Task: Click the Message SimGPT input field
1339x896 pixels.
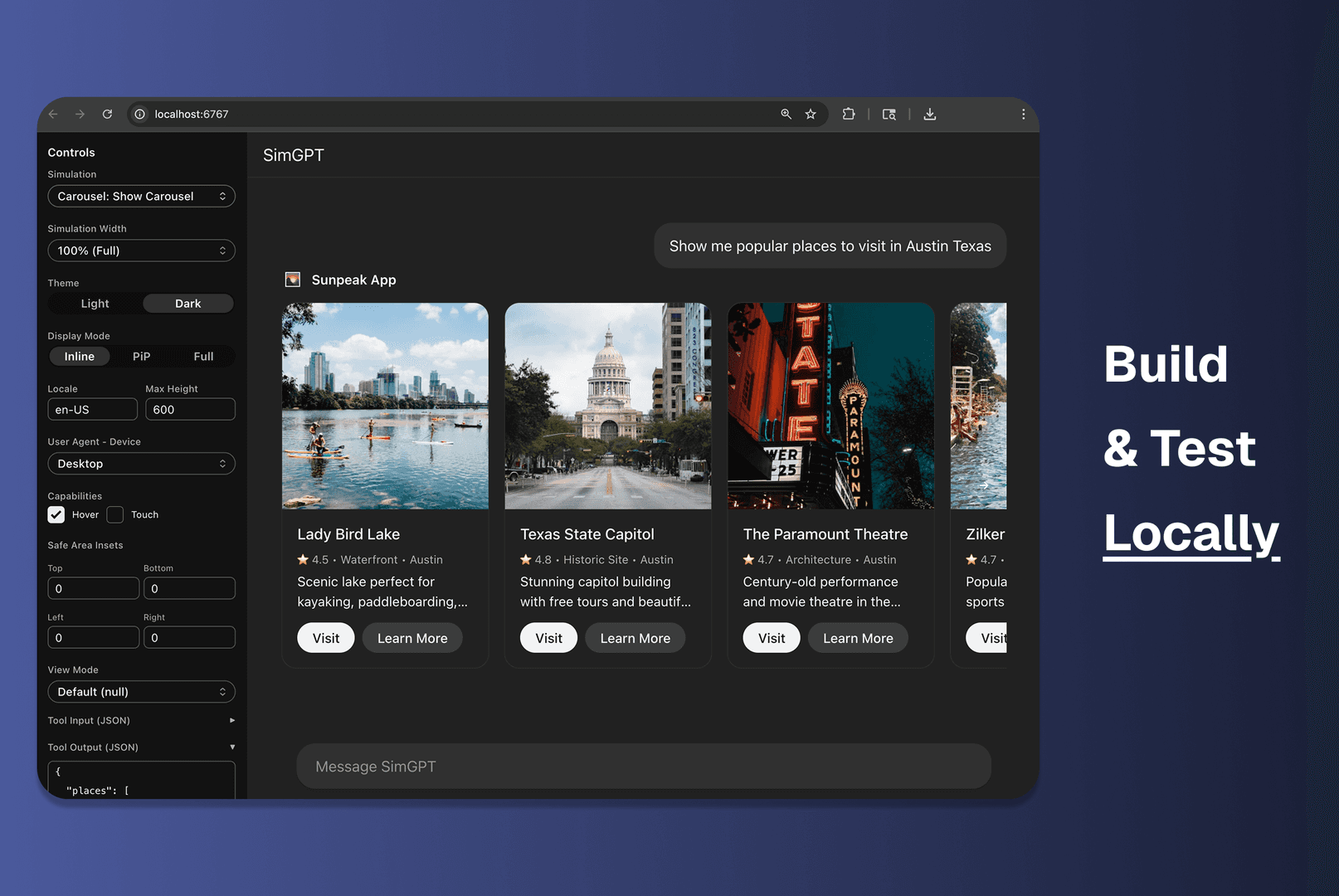Action: [x=644, y=767]
